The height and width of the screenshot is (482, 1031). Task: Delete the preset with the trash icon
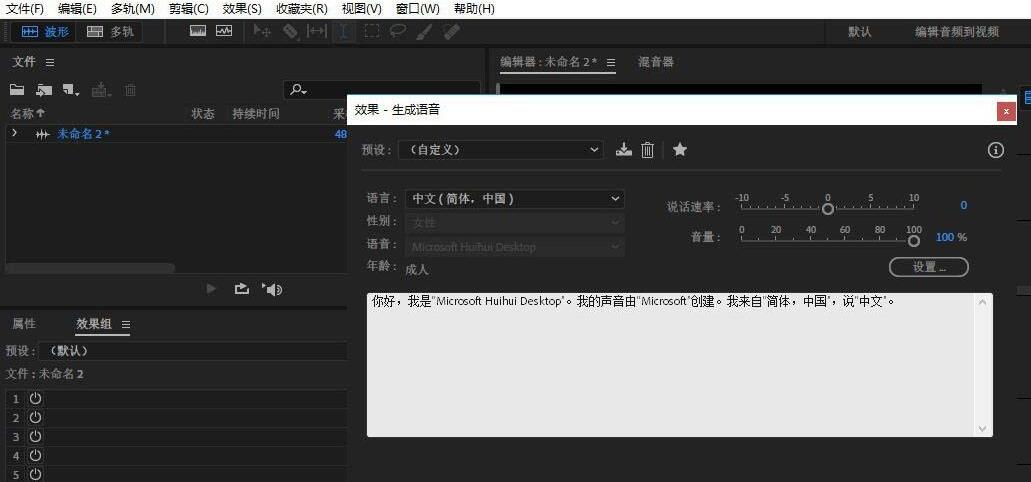click(648, 150)
